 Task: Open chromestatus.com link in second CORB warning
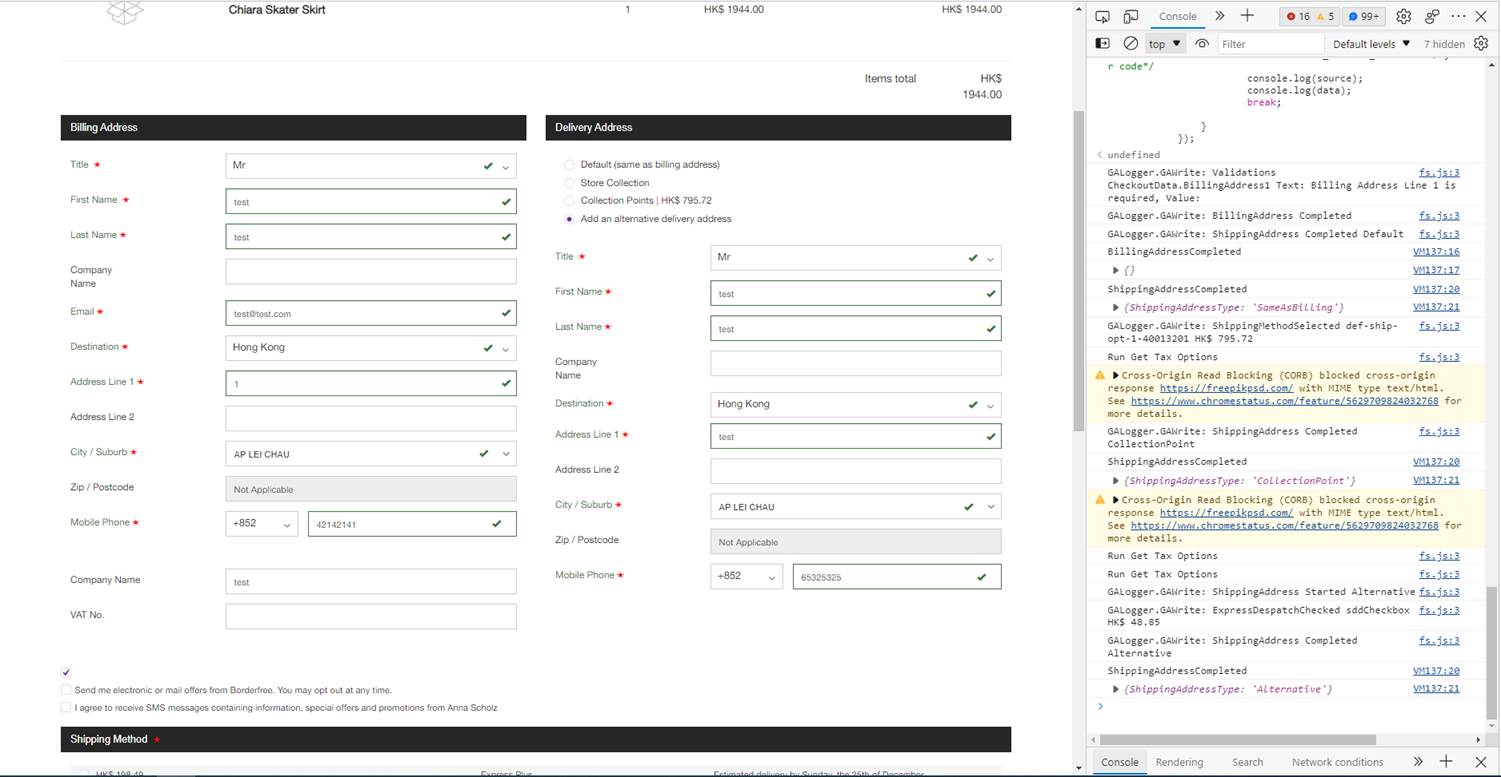coord(1284,525)
